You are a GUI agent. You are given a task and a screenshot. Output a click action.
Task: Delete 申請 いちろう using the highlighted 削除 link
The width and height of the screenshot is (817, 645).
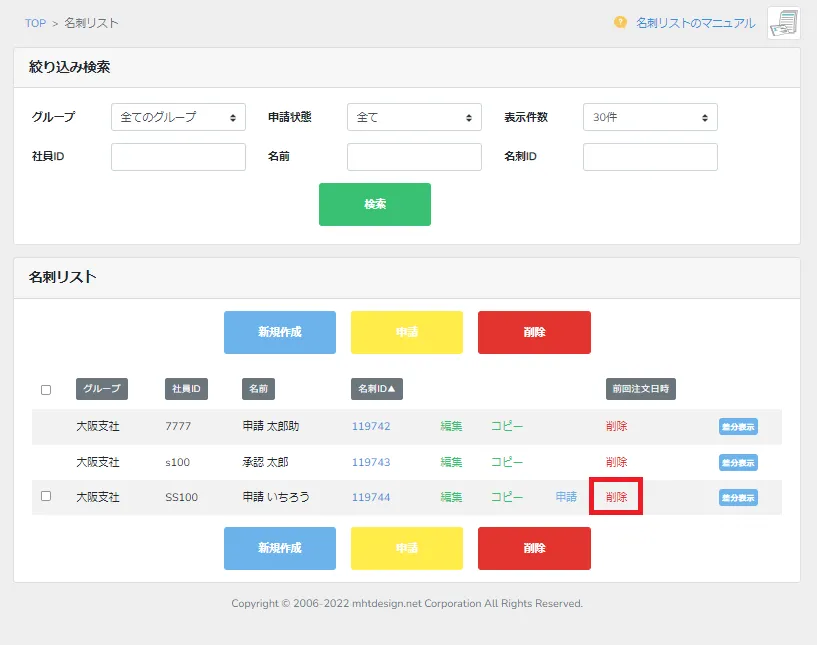(615, 497)
